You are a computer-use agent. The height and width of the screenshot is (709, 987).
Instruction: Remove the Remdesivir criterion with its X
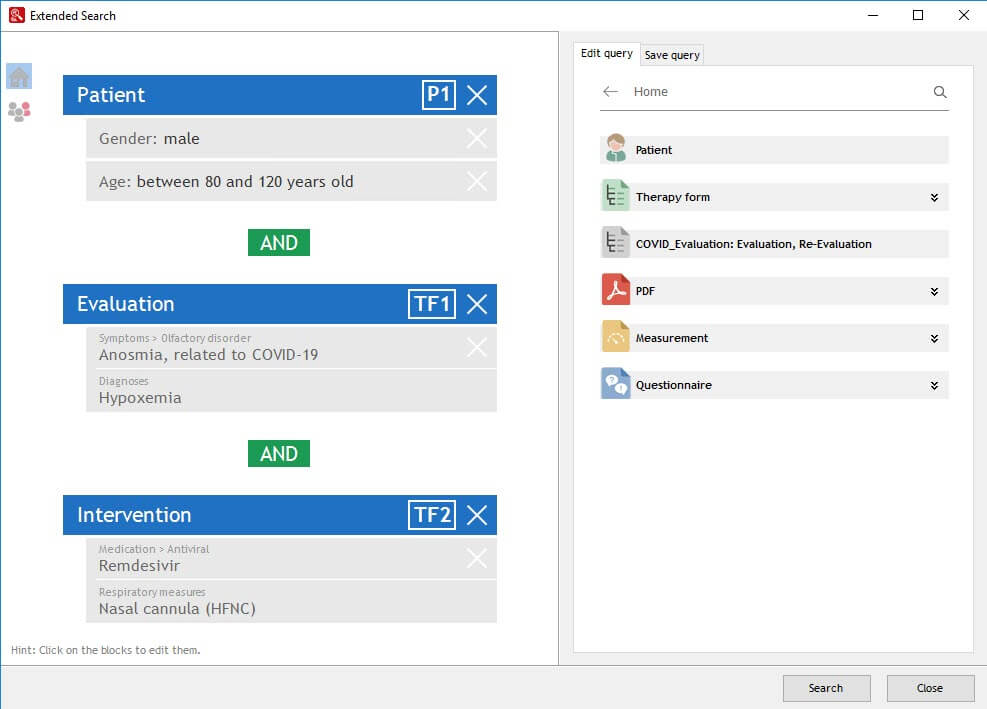(477, 558)
